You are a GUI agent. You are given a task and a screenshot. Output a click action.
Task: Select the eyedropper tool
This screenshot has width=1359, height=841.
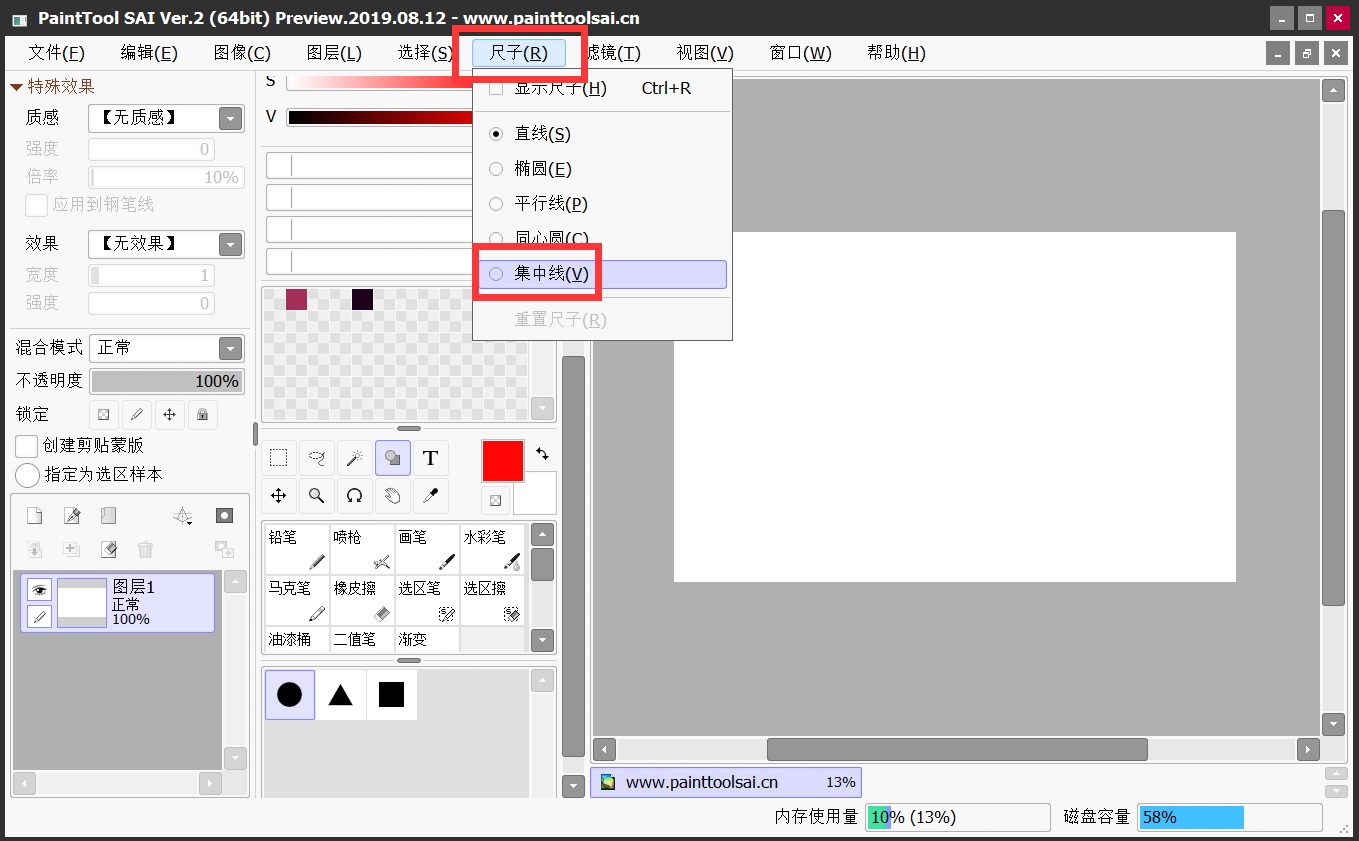point(430,495)
